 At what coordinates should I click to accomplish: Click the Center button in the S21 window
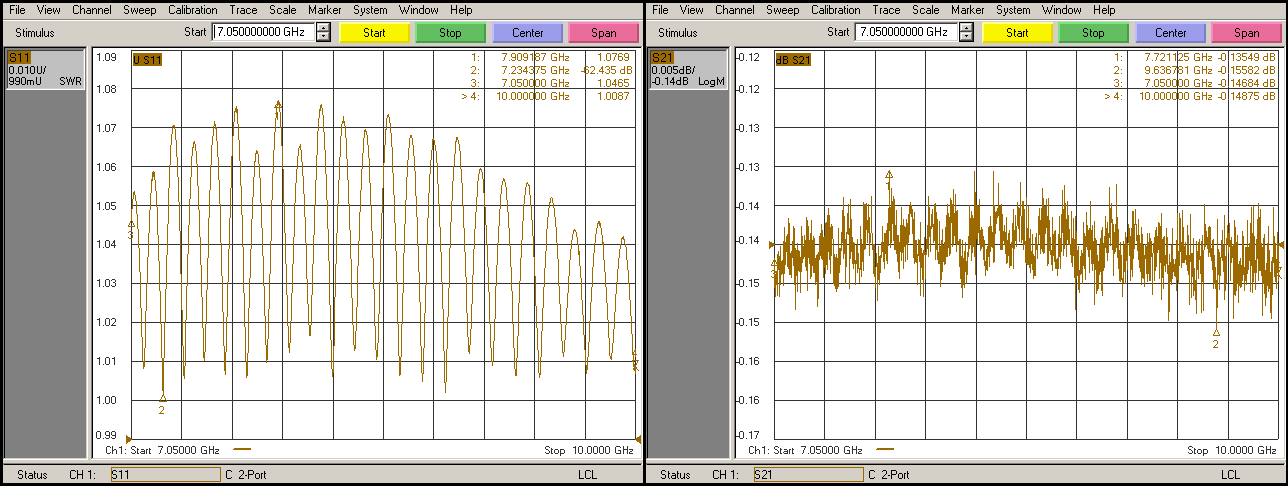[1170, 32]
